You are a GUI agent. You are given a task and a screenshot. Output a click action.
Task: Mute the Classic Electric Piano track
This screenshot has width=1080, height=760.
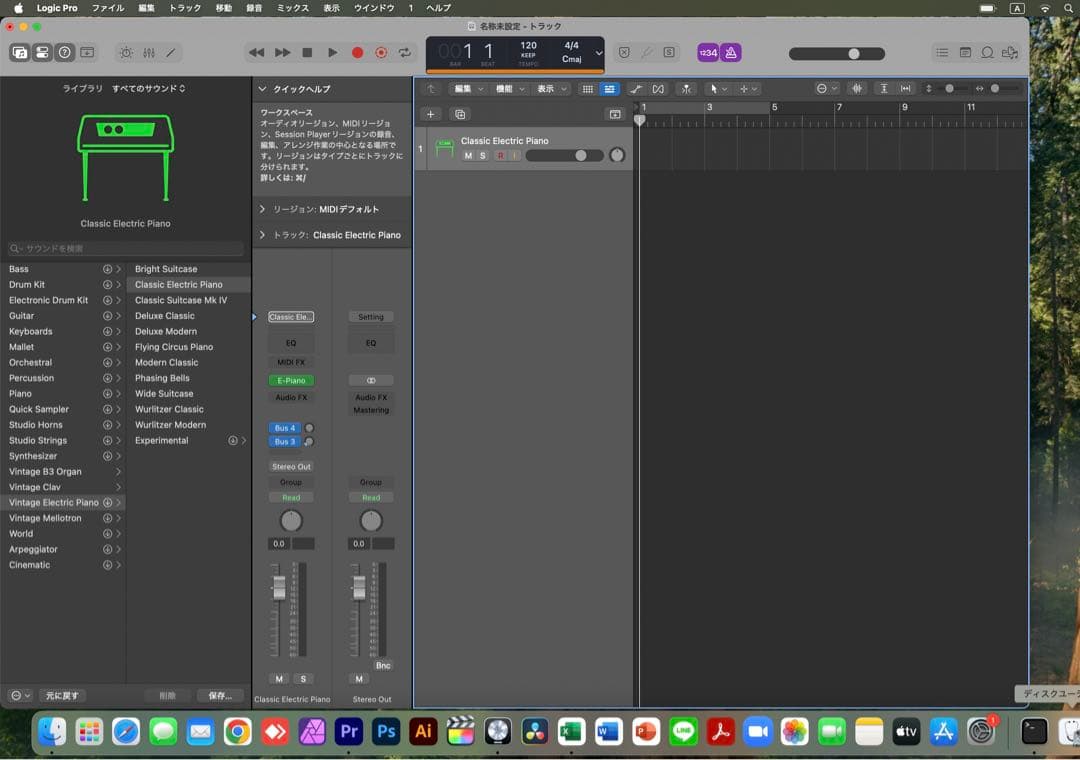pos(468,156)
